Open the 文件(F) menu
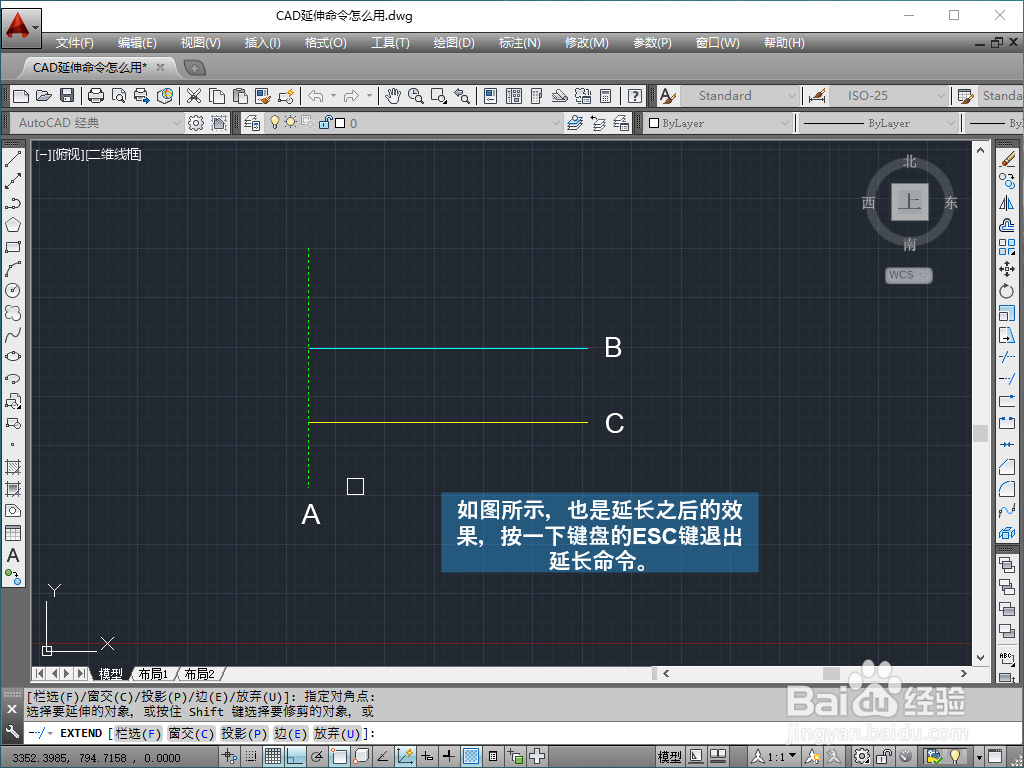The width and height of the screenshot is (1024, 768). (74, 43)
